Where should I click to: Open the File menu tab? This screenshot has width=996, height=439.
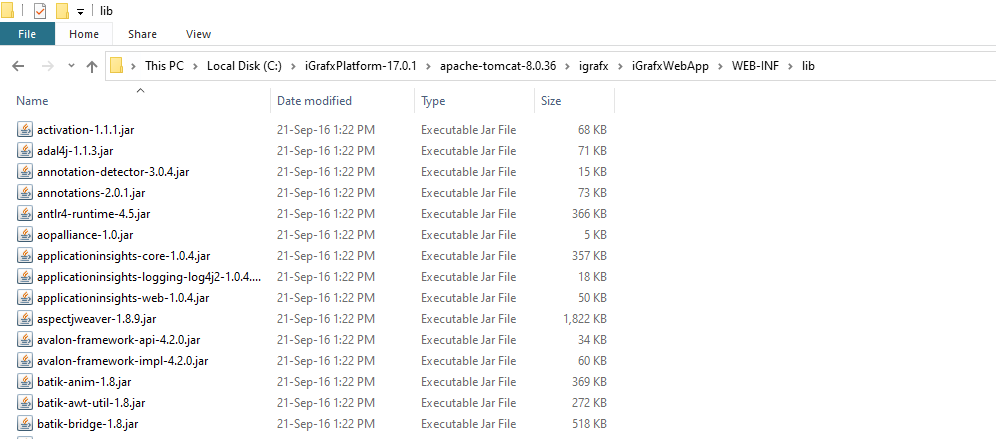pyautogui.click(x=27, y=34)
